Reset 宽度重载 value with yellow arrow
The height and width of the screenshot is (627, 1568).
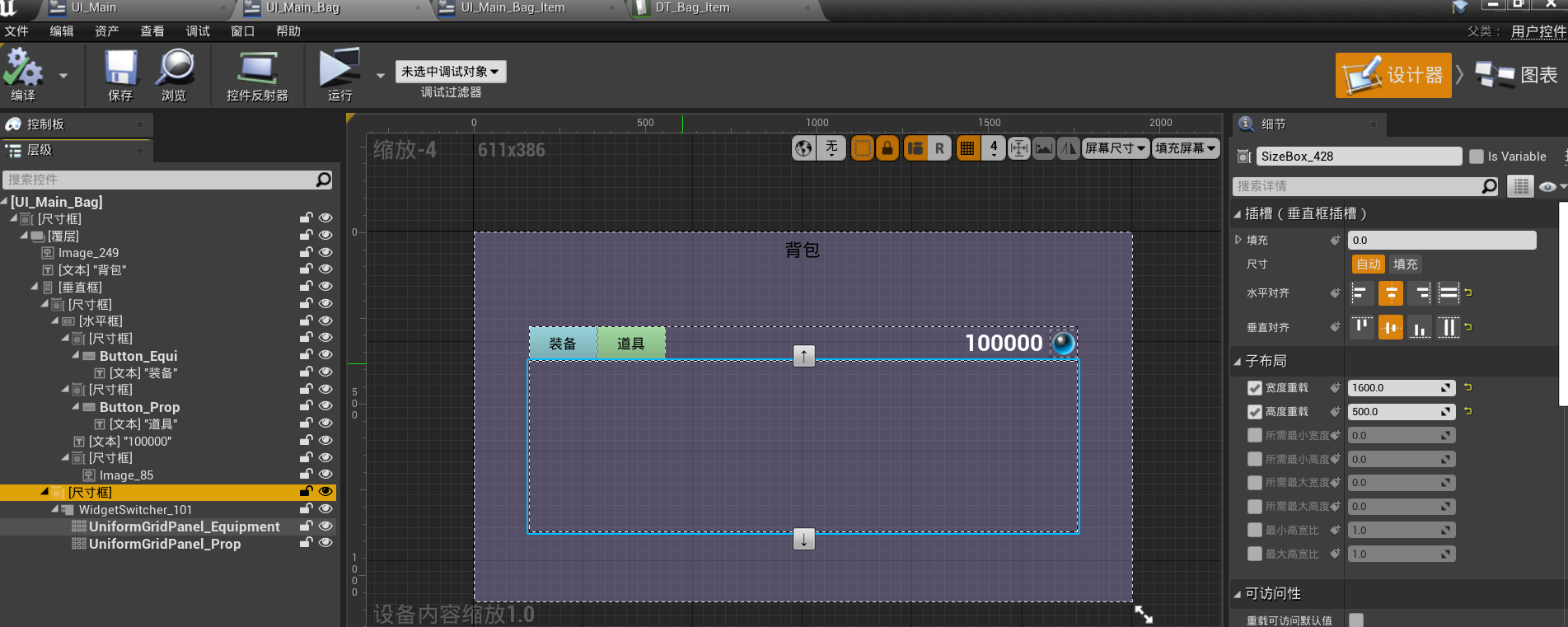[x=1468, y=387]
